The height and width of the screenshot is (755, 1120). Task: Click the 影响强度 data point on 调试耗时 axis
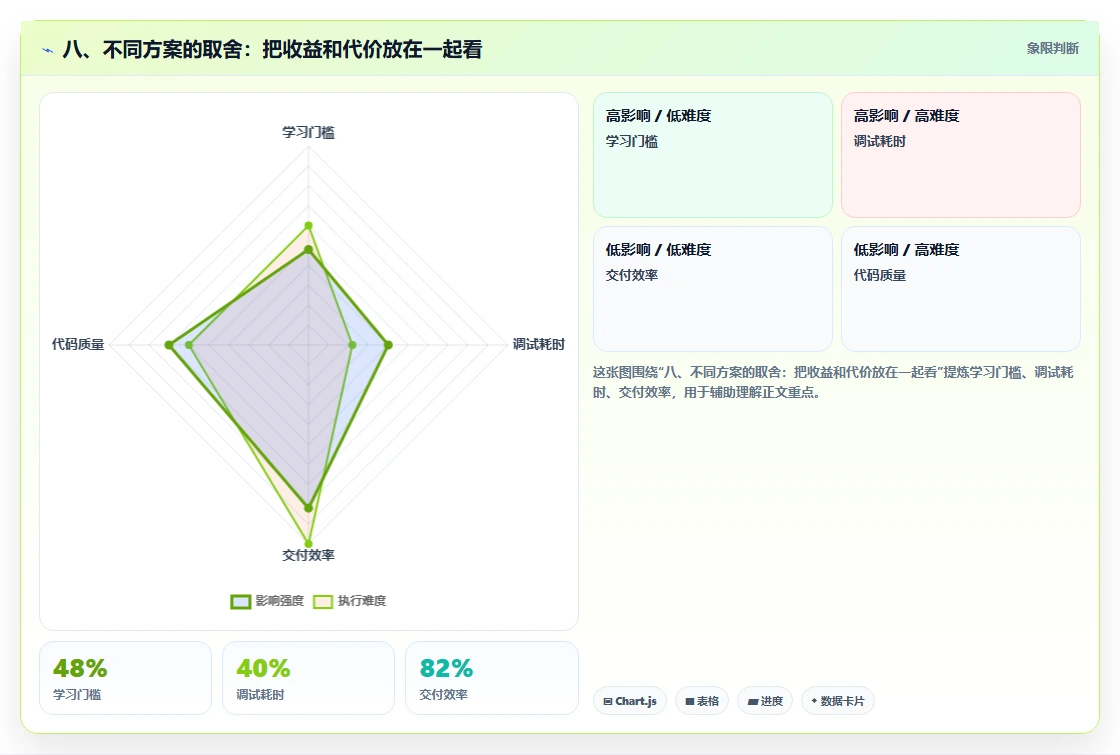(388, 345)
